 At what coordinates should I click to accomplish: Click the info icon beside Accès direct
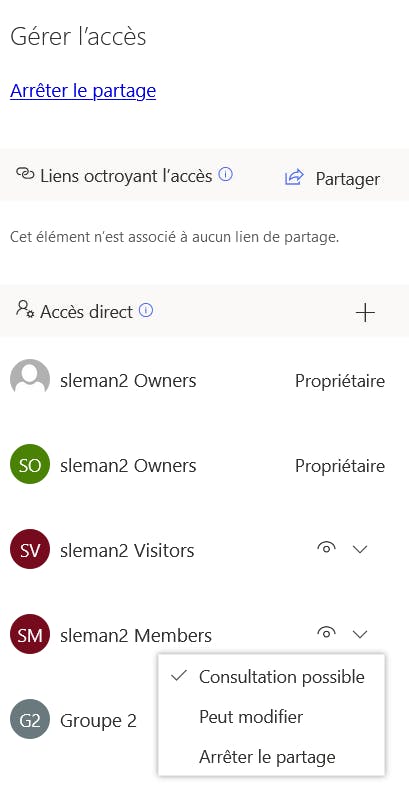tap(146, 310)
